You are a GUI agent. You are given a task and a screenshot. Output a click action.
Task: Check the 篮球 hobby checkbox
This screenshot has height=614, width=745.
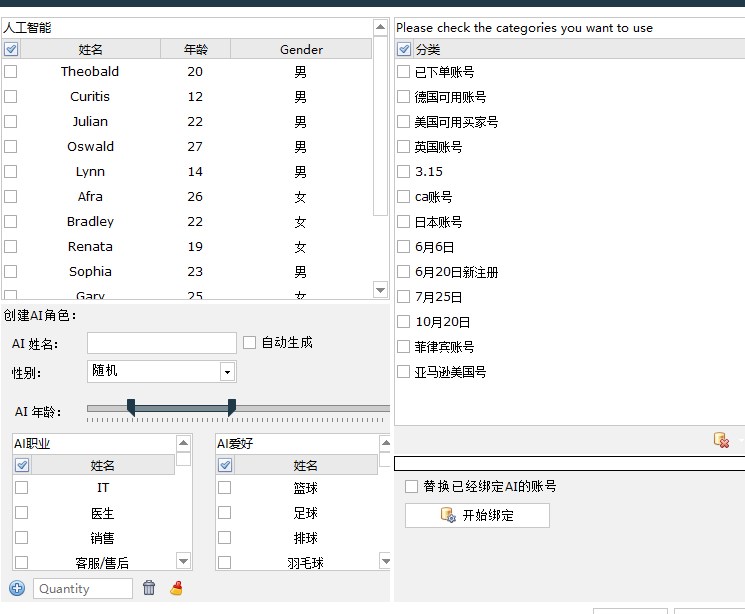click(x=225, y=488)
